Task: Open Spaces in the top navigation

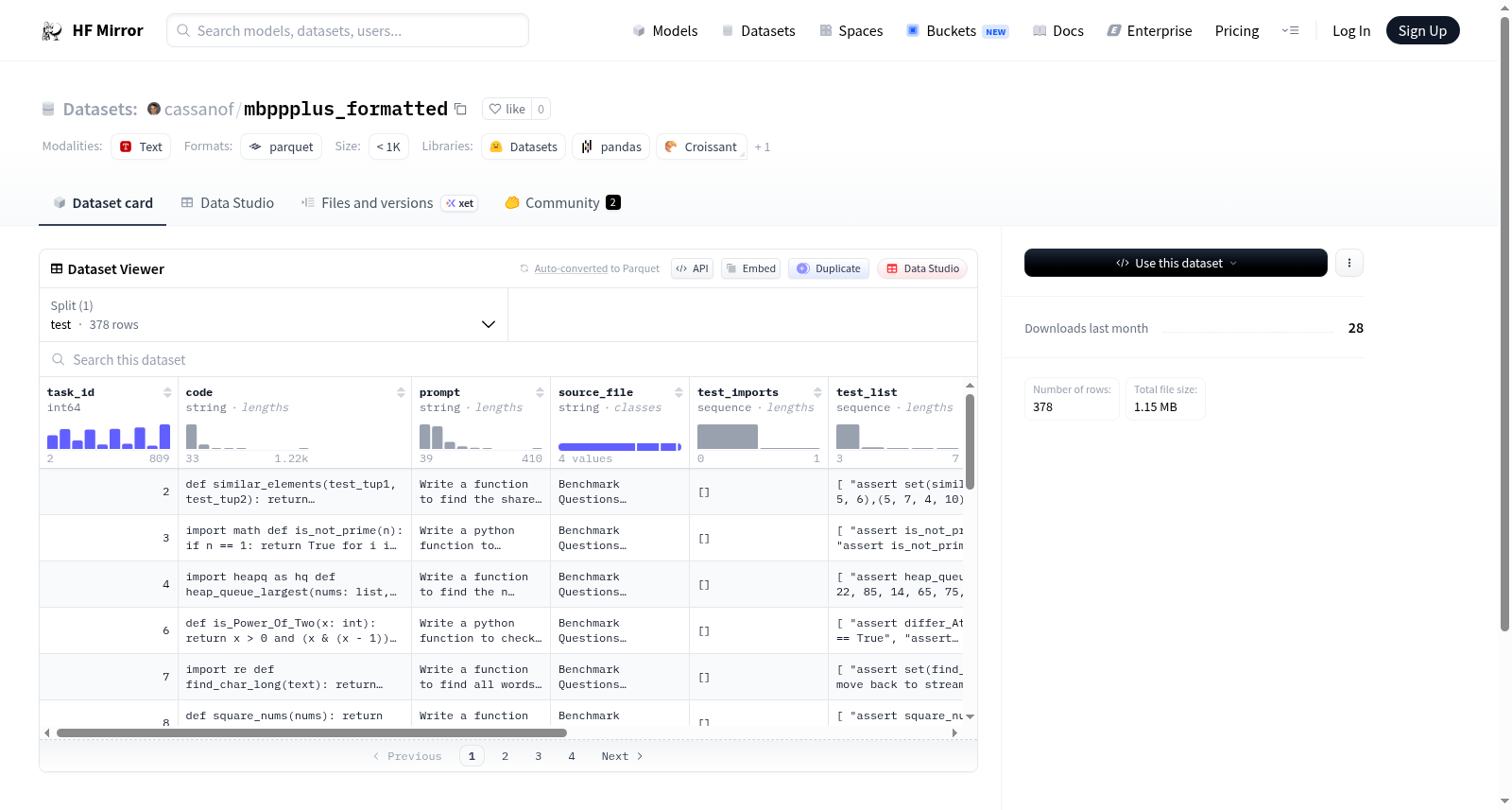Action: click(x=851, y=31)
